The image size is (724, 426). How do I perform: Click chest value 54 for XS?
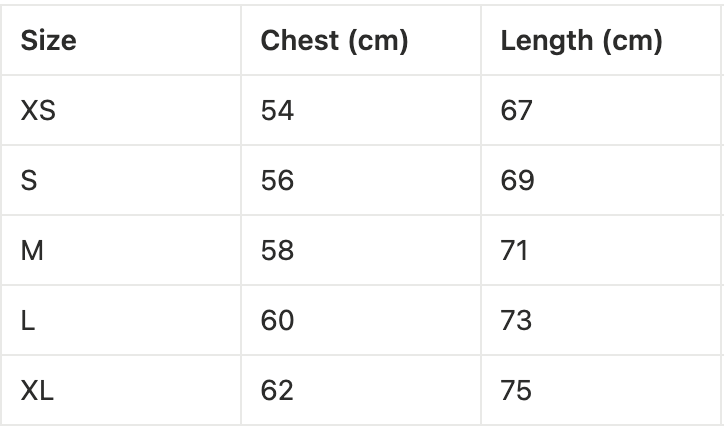click(277, 110)
